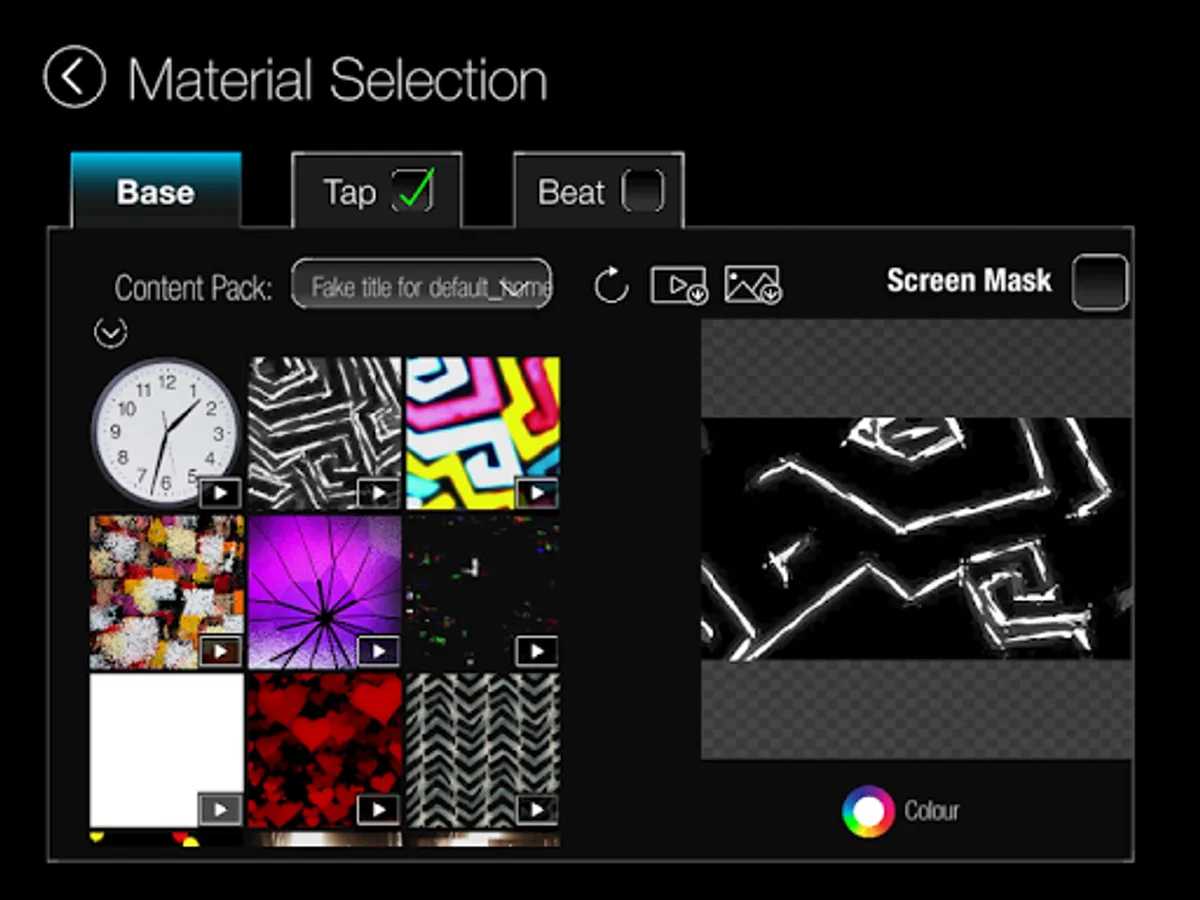Click the large material preview image

pos(917,539)
